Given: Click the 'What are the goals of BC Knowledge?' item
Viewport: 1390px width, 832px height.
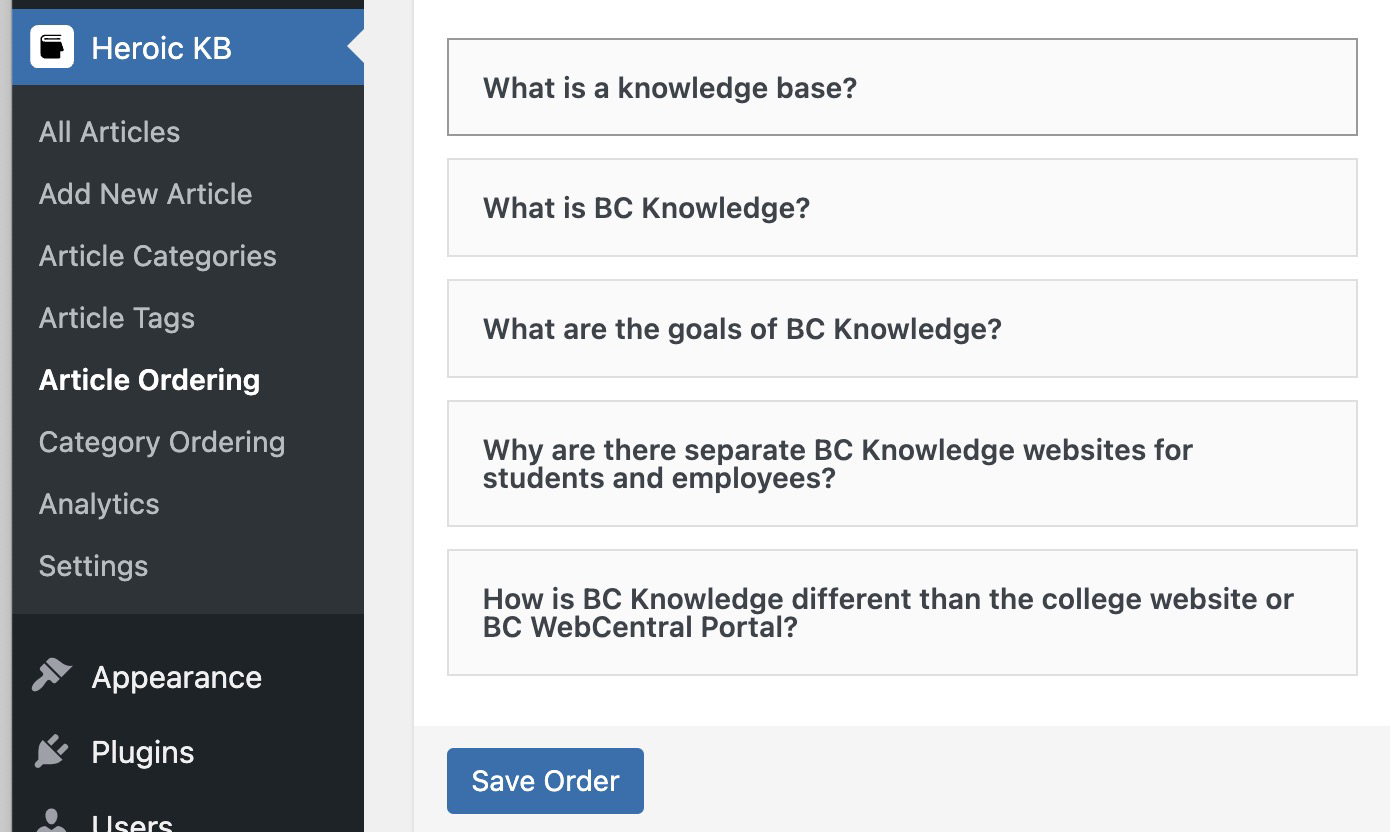Looking at the screenshot, I should 901,328.
